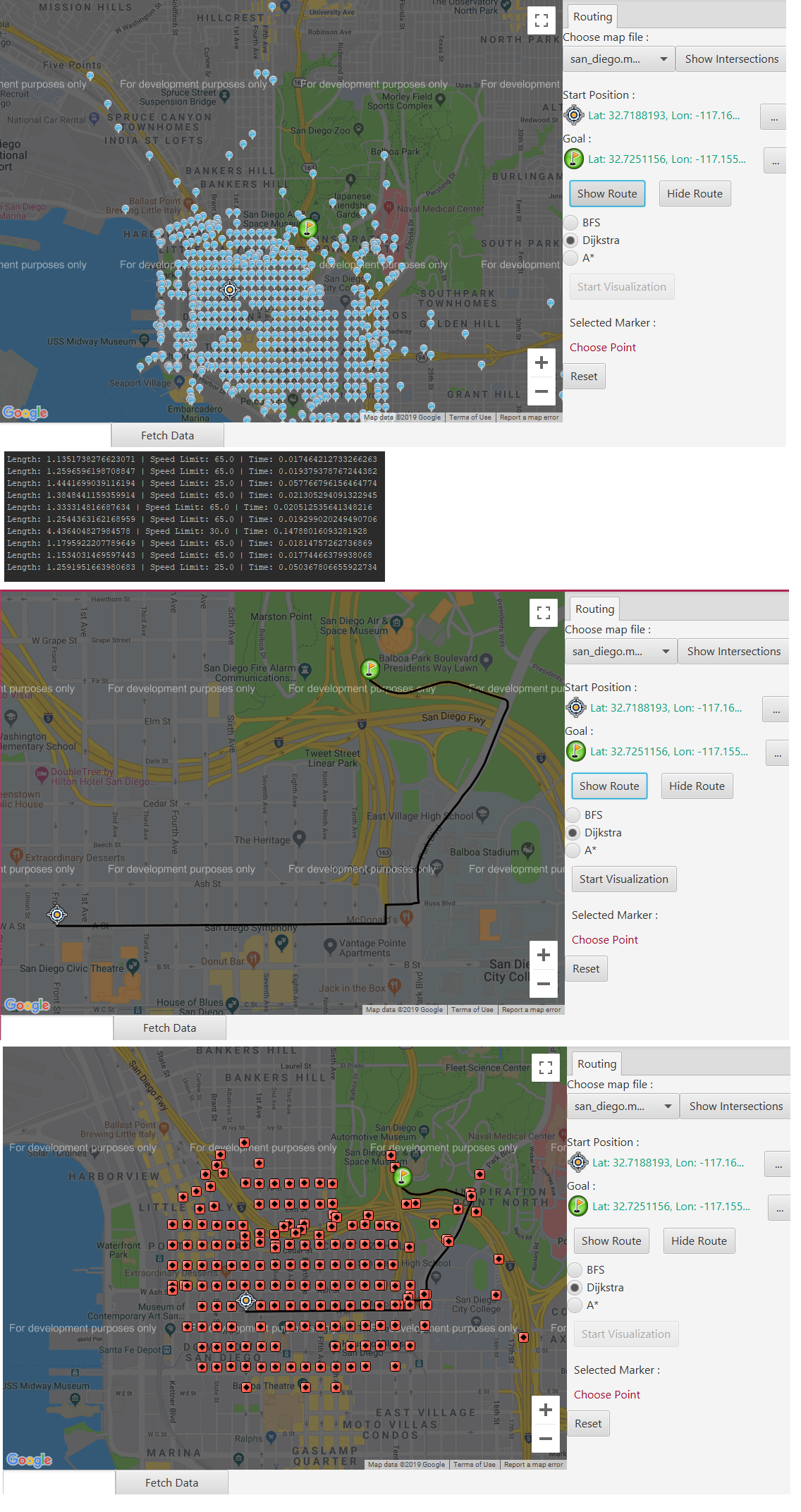Viewport: 801px width, 1512px height.
Task: Open Fetch Data tab under bottom map
Action: click(x=171, y=1483)
